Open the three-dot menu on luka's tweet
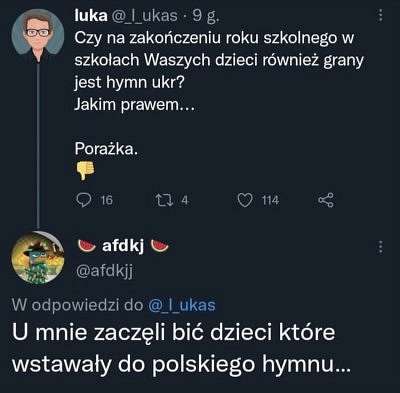Image resolution: width=400 pixels, height=393 pixels. tap(380, 15)
